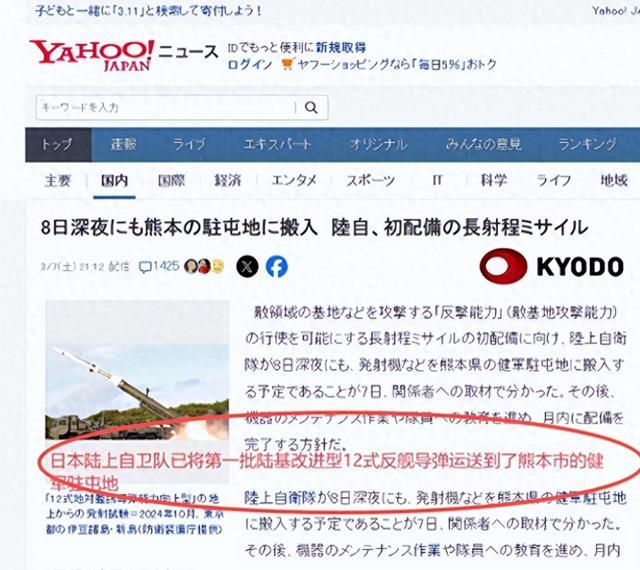Viewport: 640px width, 570px height.
Task: Click the keyword search field
Action: pyautogui.click(x=165, y=108)
